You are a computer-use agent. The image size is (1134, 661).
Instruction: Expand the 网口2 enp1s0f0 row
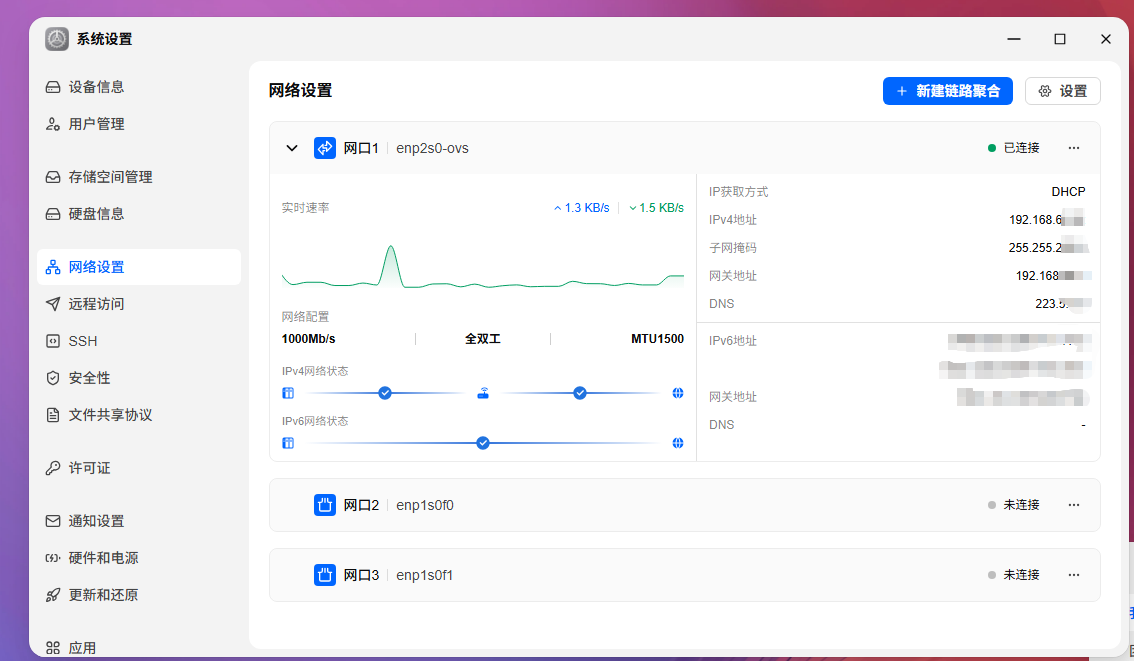point(685,505)
